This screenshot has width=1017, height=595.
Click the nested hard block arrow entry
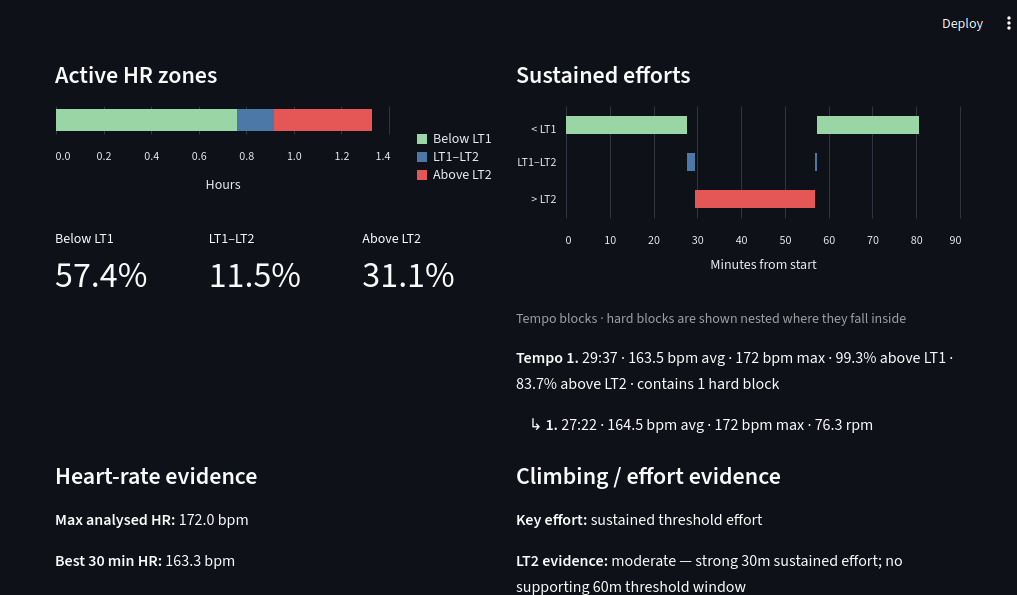point(702,425)
